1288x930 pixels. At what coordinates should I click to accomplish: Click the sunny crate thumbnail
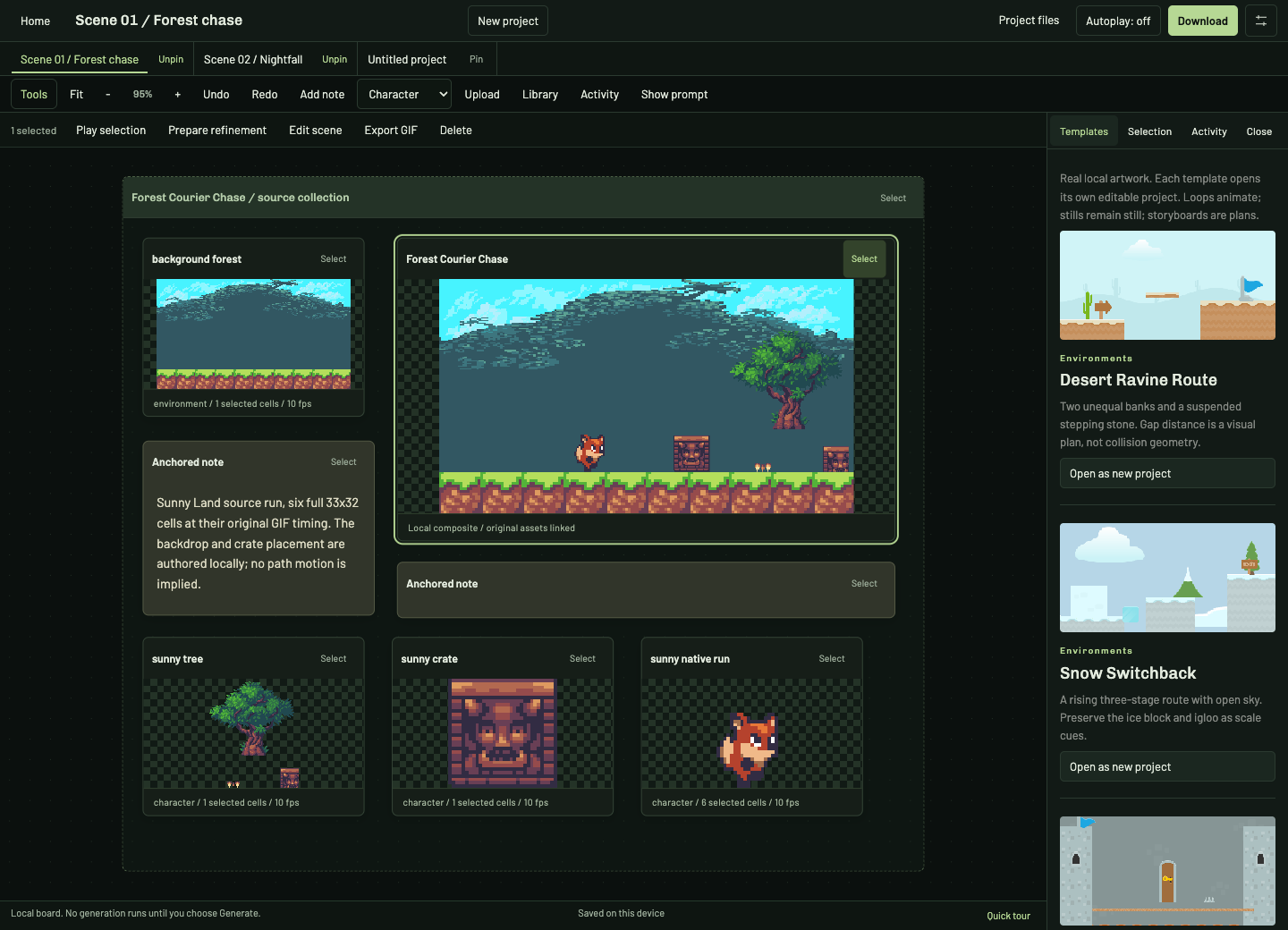pos(503,733)
